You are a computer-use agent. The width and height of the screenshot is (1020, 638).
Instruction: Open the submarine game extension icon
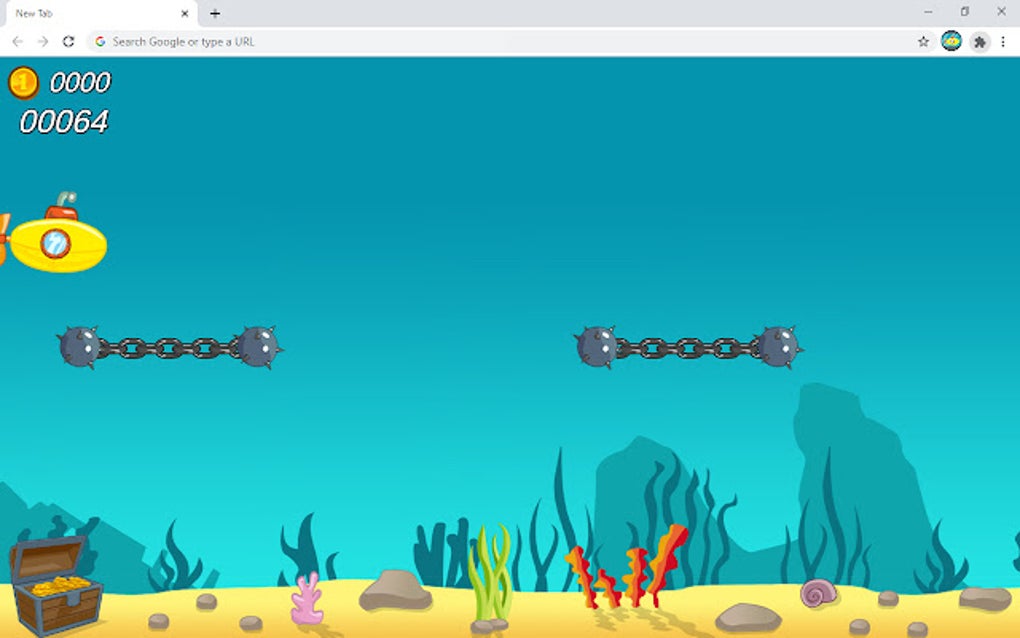(950, 42)
